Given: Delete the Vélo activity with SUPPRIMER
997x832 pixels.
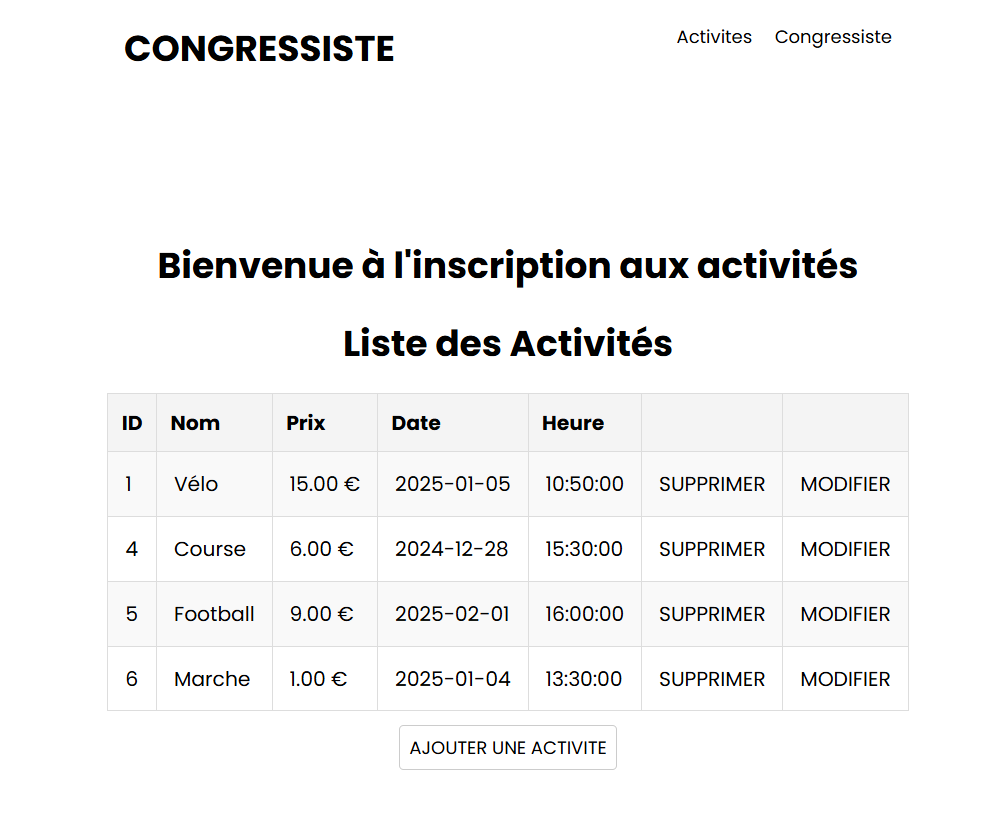Looking at the screenshot, I should point(712,484).
